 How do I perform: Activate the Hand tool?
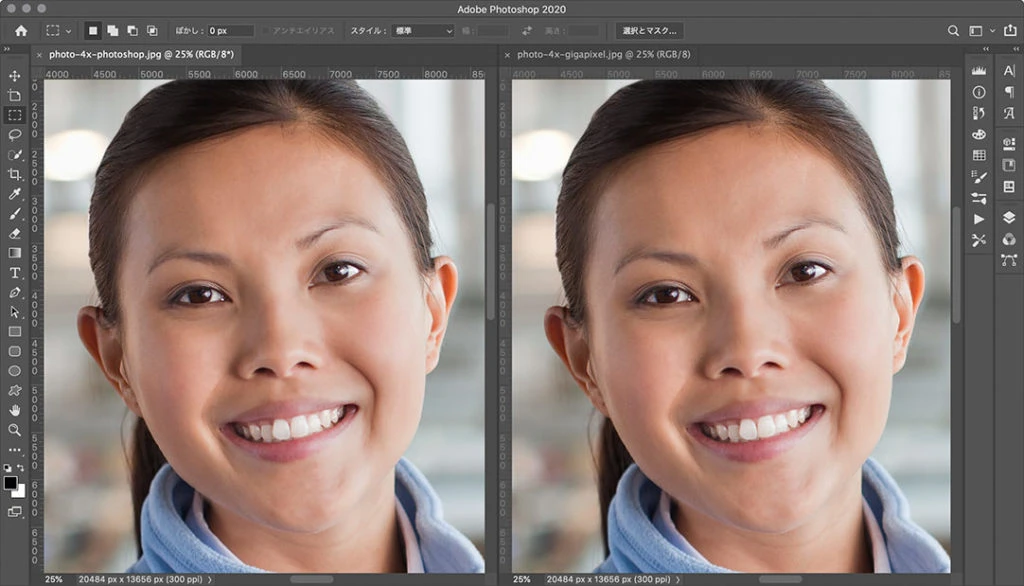15,410
